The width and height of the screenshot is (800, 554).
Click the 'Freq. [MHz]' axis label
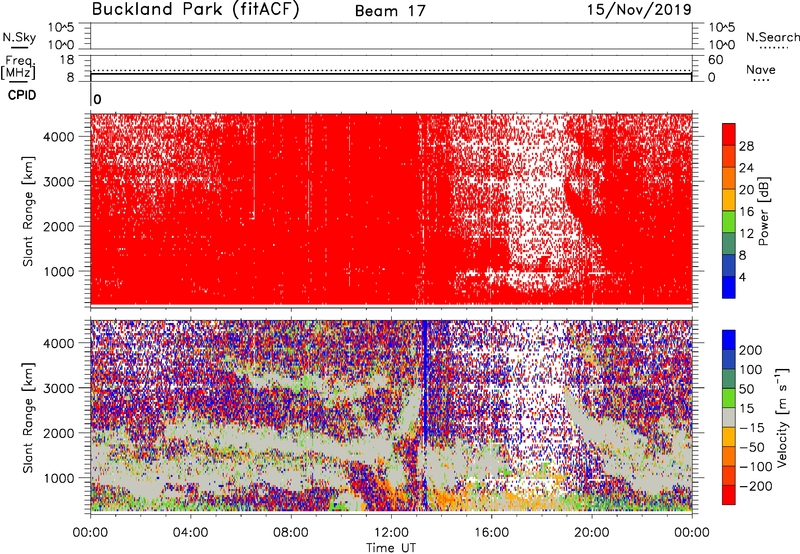click(18, 67)
